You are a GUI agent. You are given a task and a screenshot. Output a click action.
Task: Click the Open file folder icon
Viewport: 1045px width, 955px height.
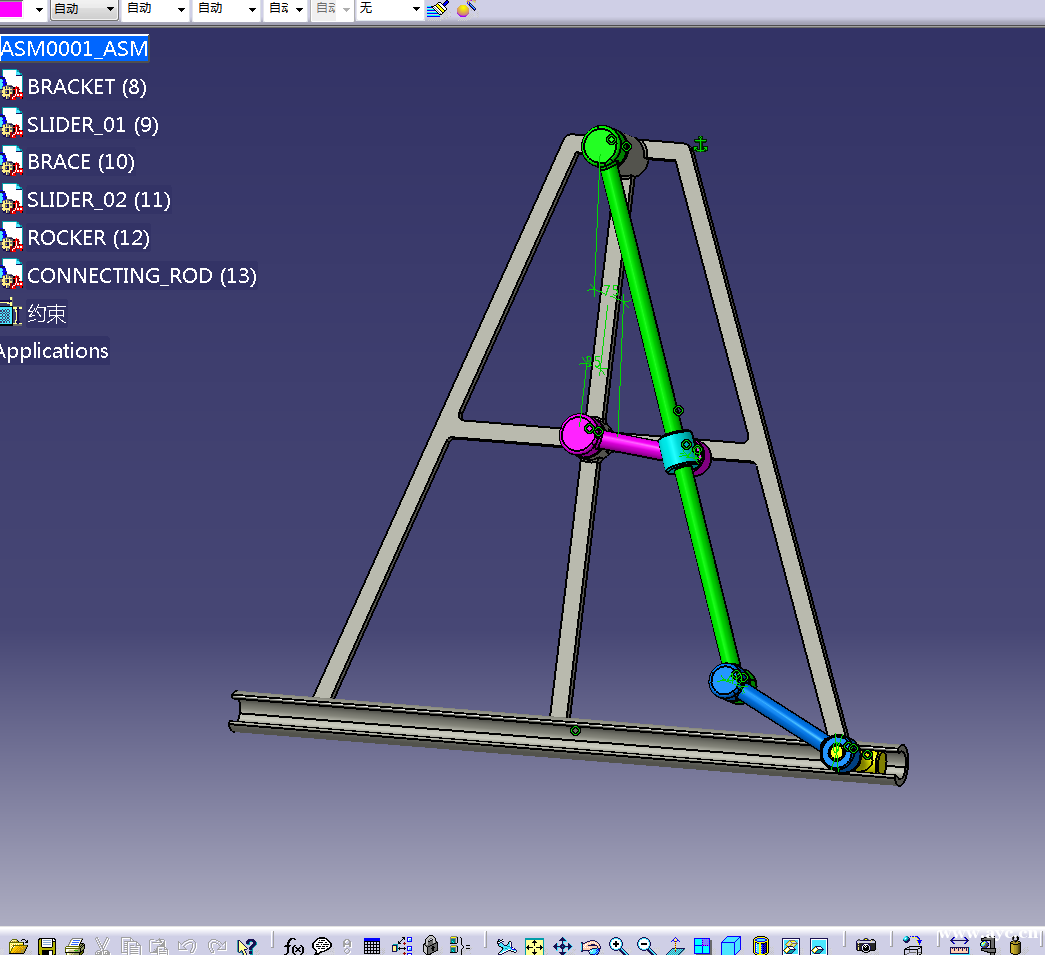(x=17, y=945)
